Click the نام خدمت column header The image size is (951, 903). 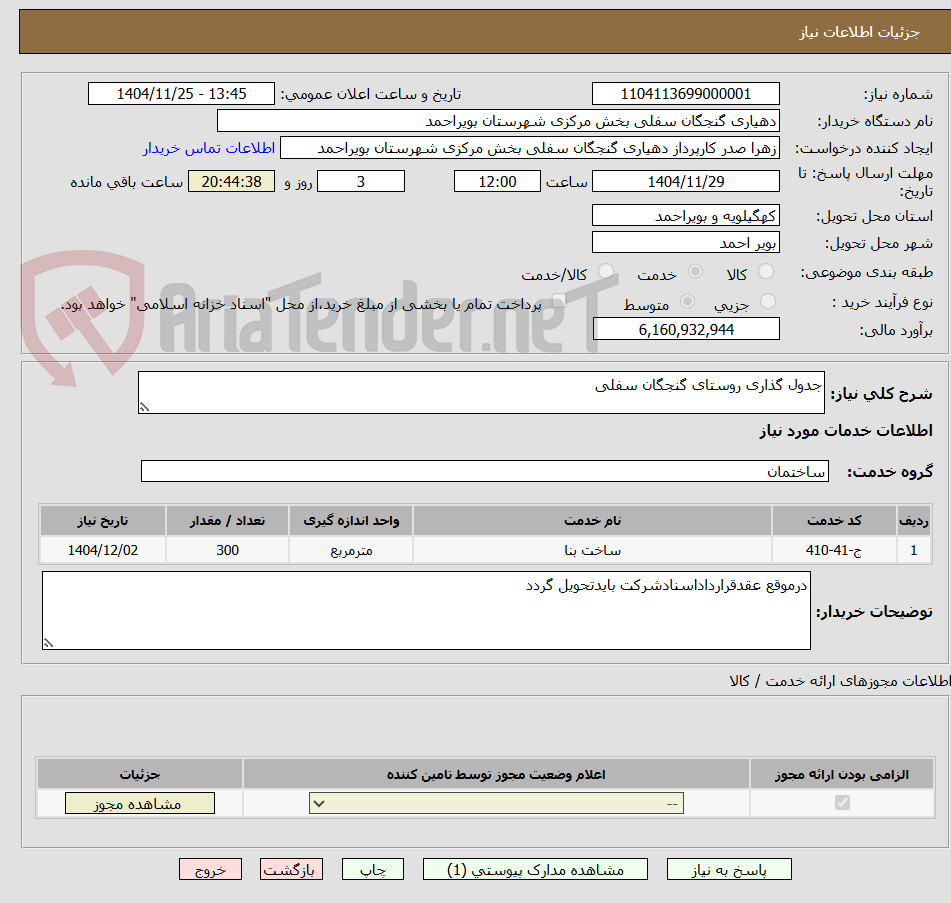point(592,520)
